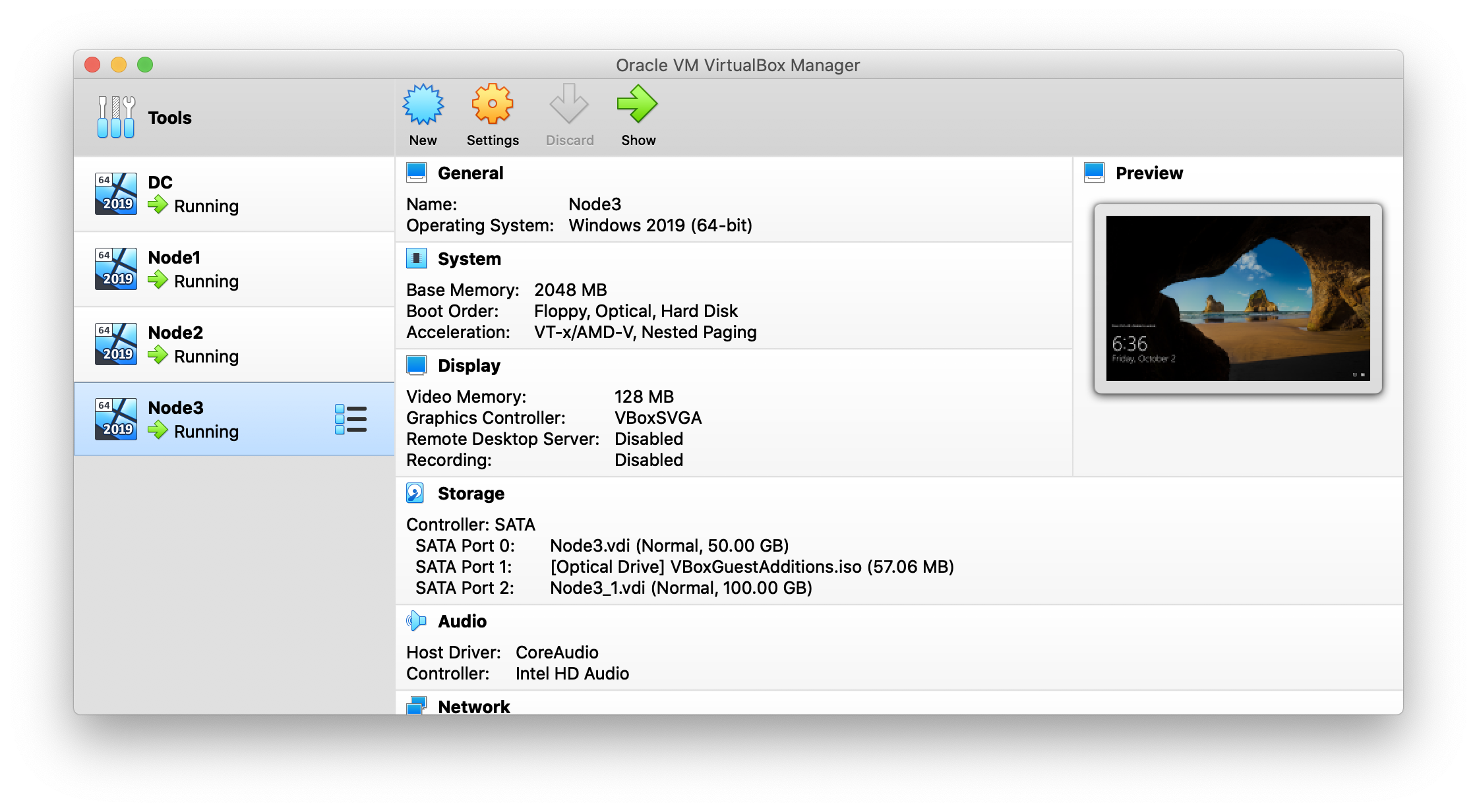Click the Network section icon
The height and width of the screenshot is (812, 1477).
(416, 706)
